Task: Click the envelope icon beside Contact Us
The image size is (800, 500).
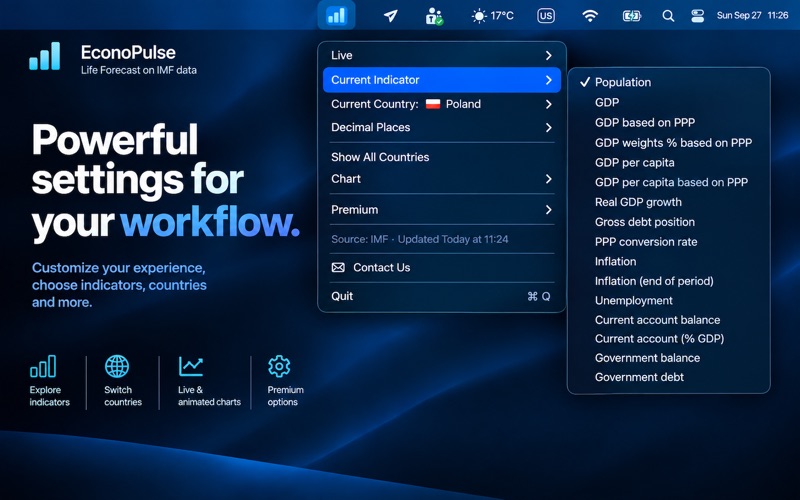Action: (338, 267)
